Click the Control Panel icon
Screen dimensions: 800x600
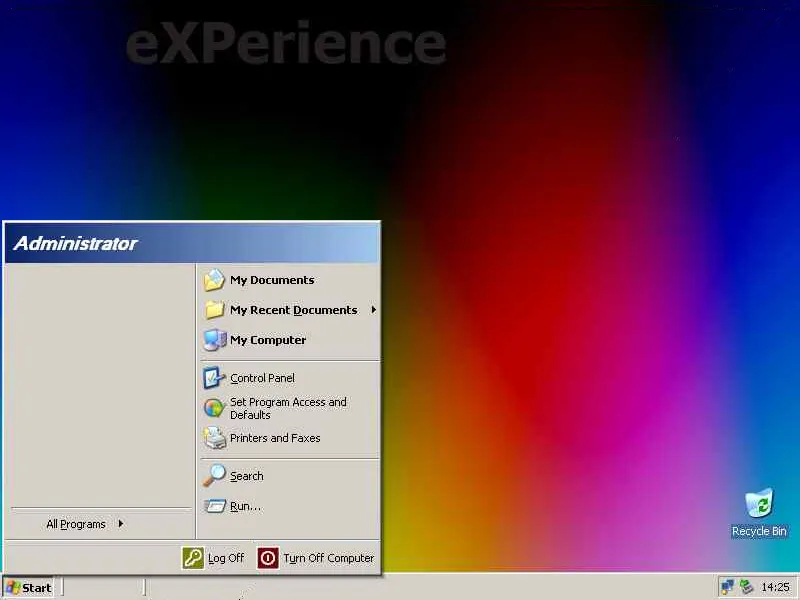pos(214,378)
